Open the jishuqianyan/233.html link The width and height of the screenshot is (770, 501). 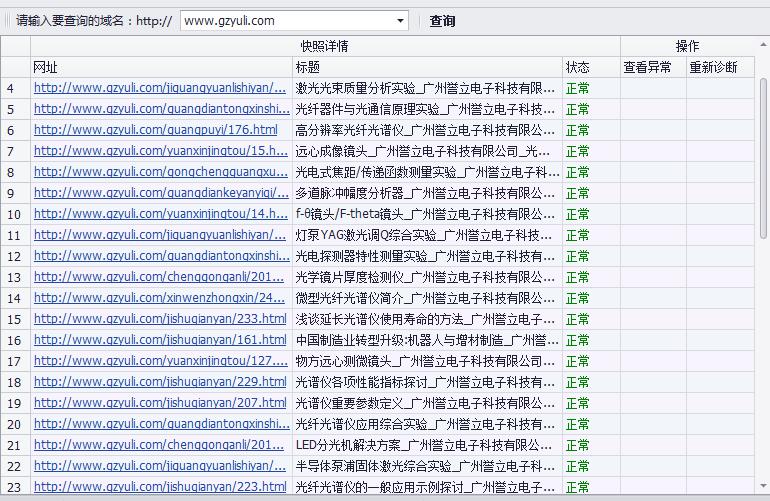click(x=160, y=319)
